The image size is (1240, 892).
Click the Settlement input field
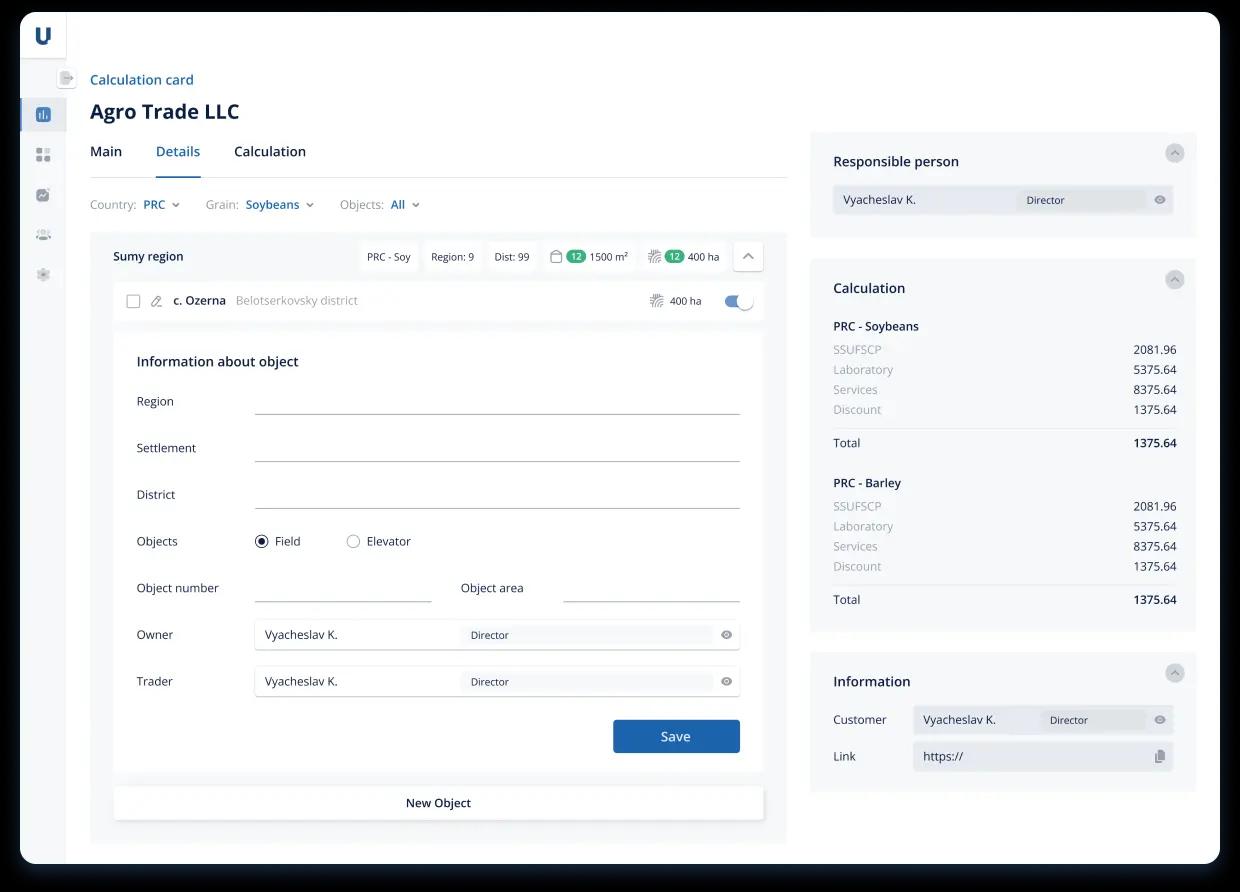coord(497,449)
